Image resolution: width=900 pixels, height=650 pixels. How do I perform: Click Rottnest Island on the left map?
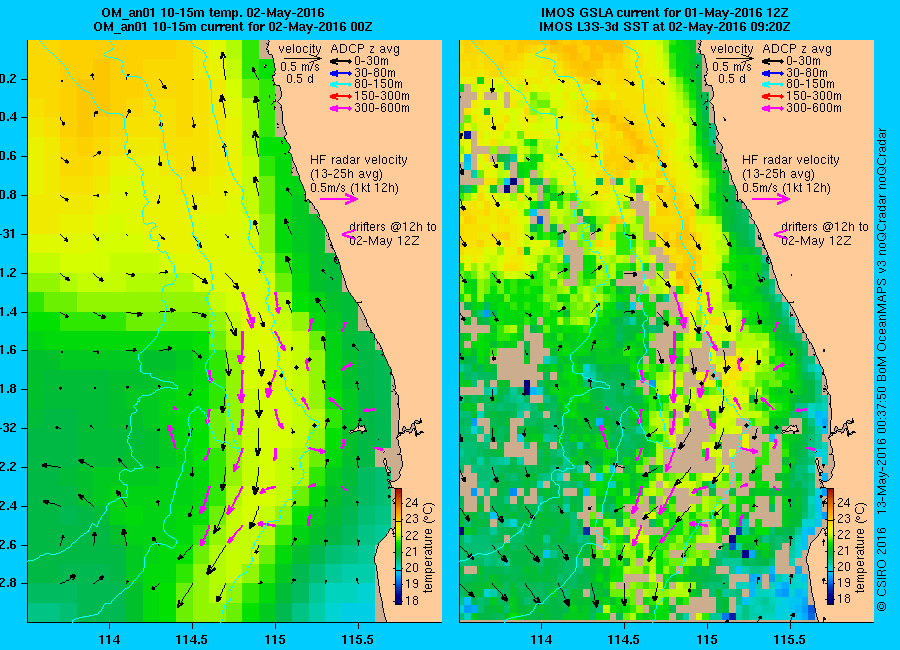358,428
